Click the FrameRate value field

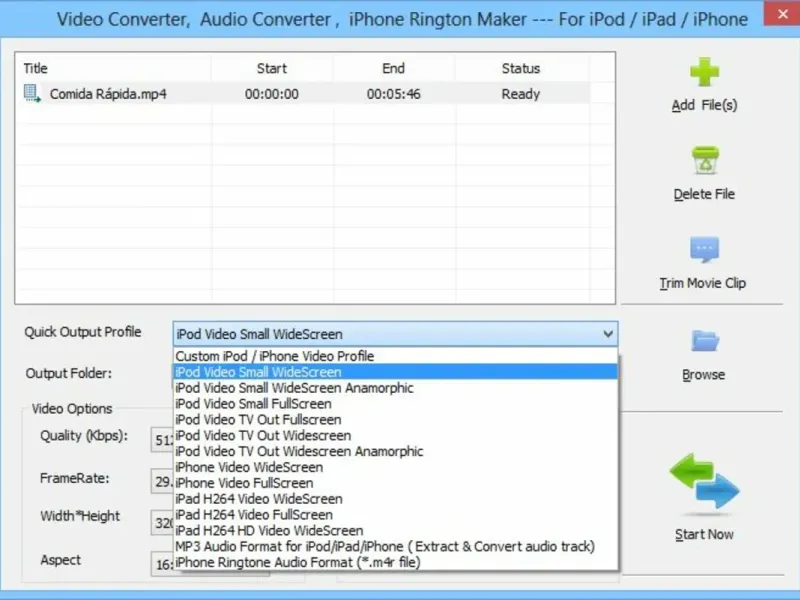[x=162, y=482]
